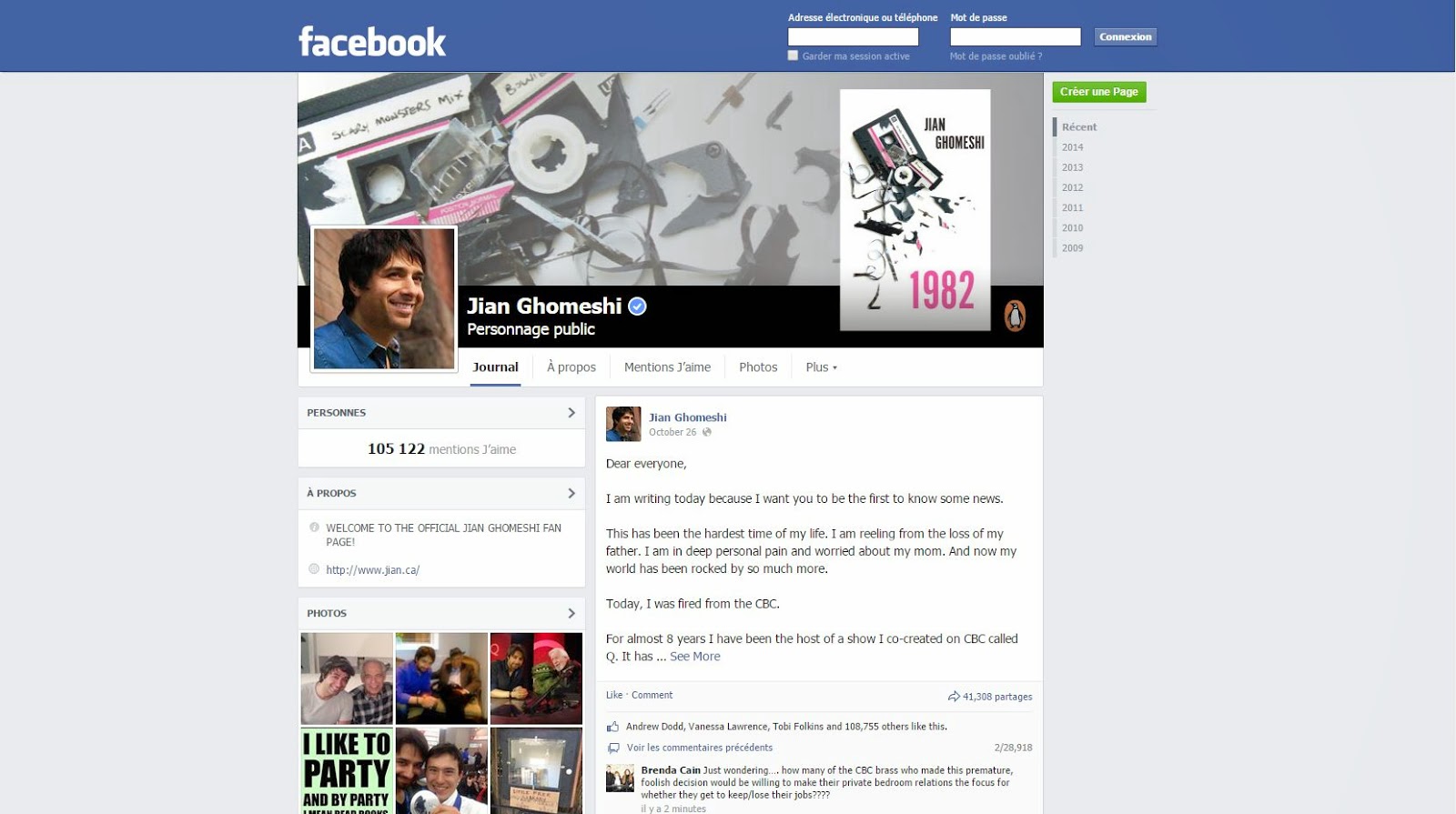
Task: Click the globe privacy icon beside October 26
Action: point(707,432)
